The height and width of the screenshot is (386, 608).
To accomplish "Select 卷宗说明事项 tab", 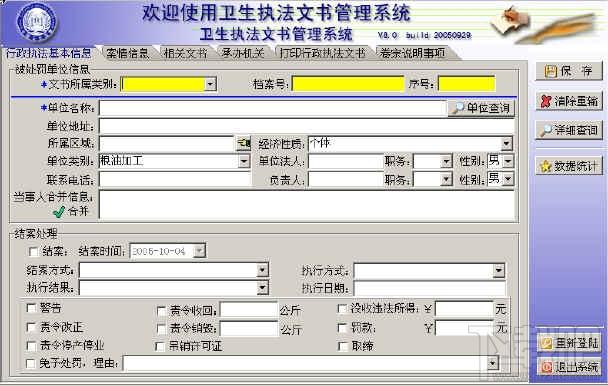I will [412, 53].
